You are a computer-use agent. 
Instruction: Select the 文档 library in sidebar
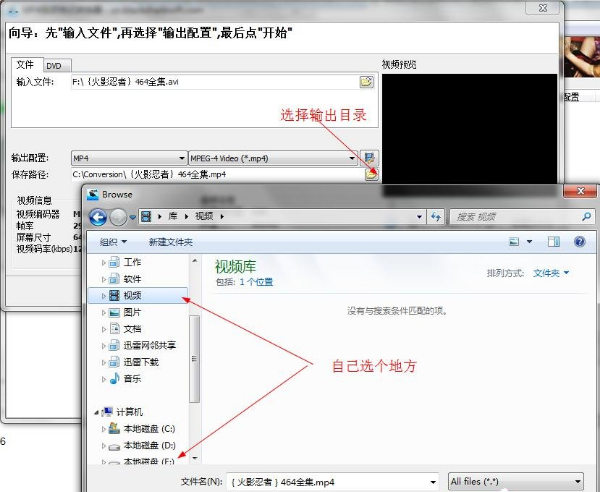click(133, 329)
